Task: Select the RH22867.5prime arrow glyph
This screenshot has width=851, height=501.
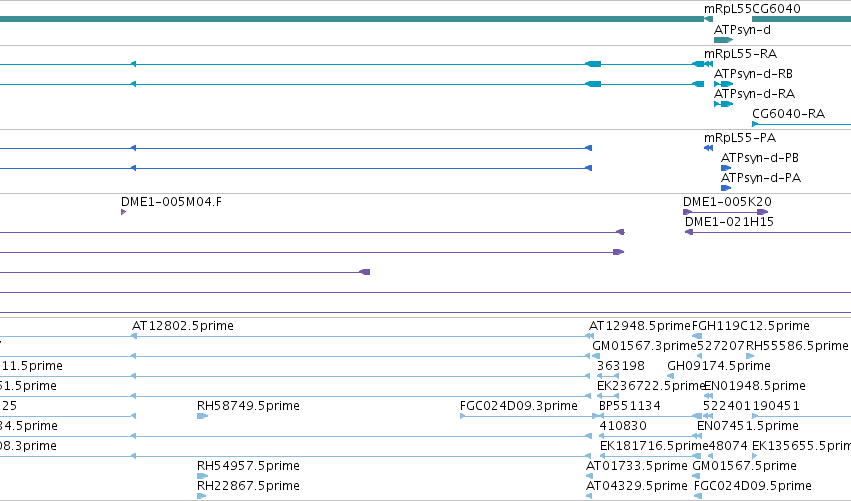Action: pyautogui.click(x=201, y=496)
